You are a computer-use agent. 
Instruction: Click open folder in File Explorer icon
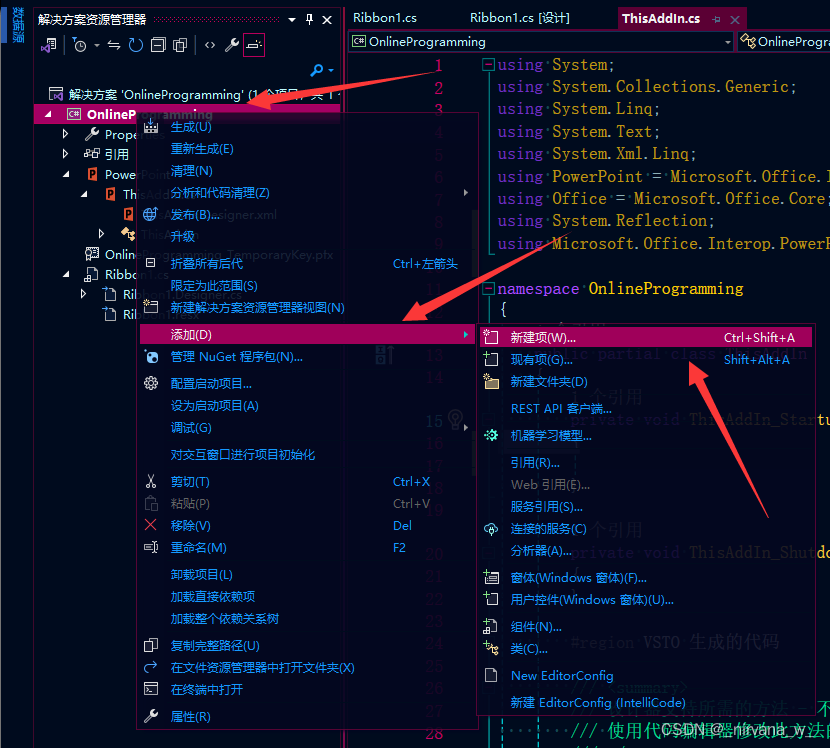point(151,668)
